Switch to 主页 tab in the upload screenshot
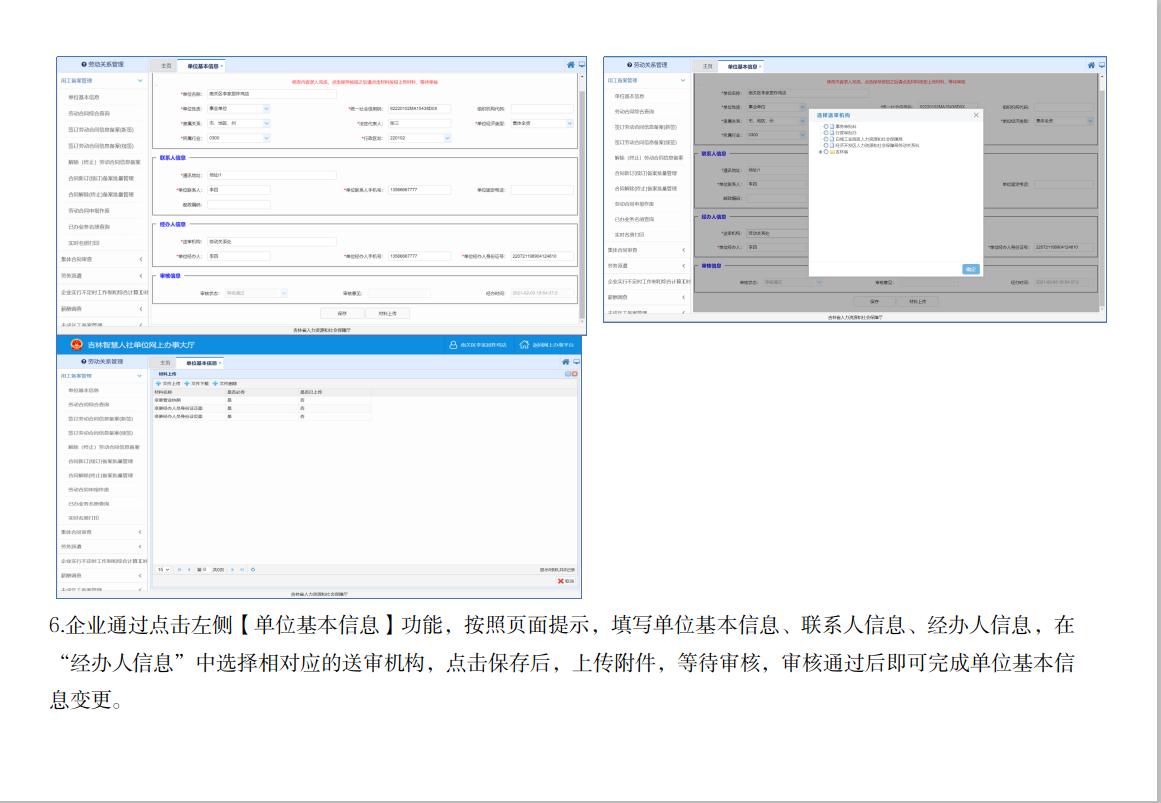Image resolution: width=1161 pixels, height=803 pixels. tap(165, 363)
